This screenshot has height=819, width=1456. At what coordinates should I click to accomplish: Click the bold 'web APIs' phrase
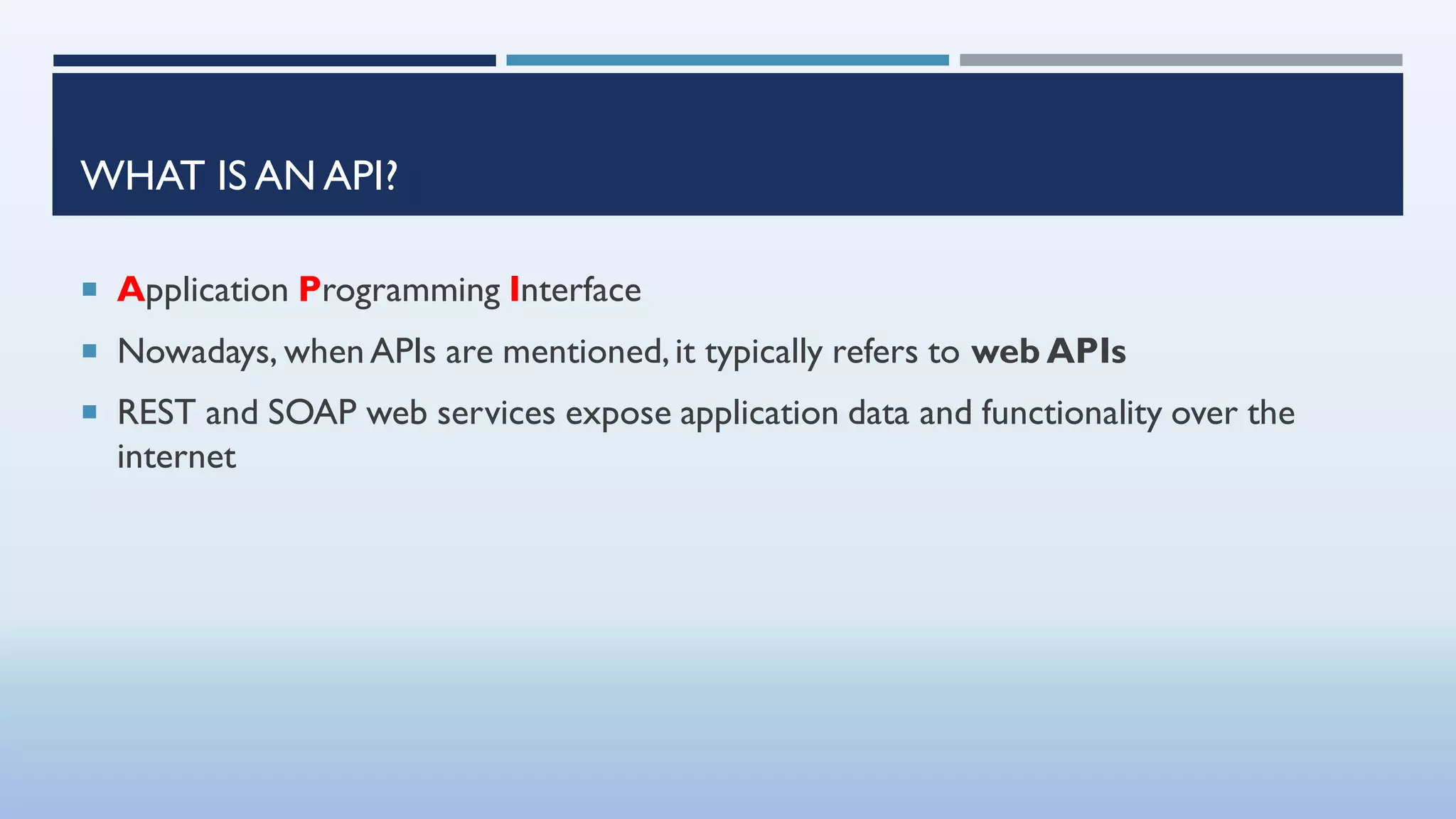(x=1049, y=351)
